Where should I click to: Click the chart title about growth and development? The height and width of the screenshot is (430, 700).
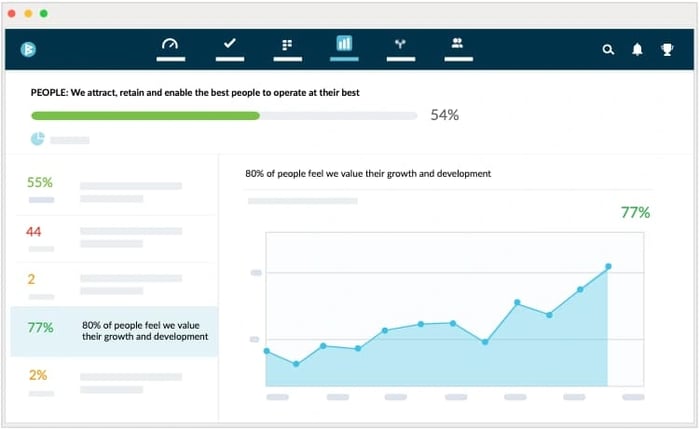pos(368,174)
